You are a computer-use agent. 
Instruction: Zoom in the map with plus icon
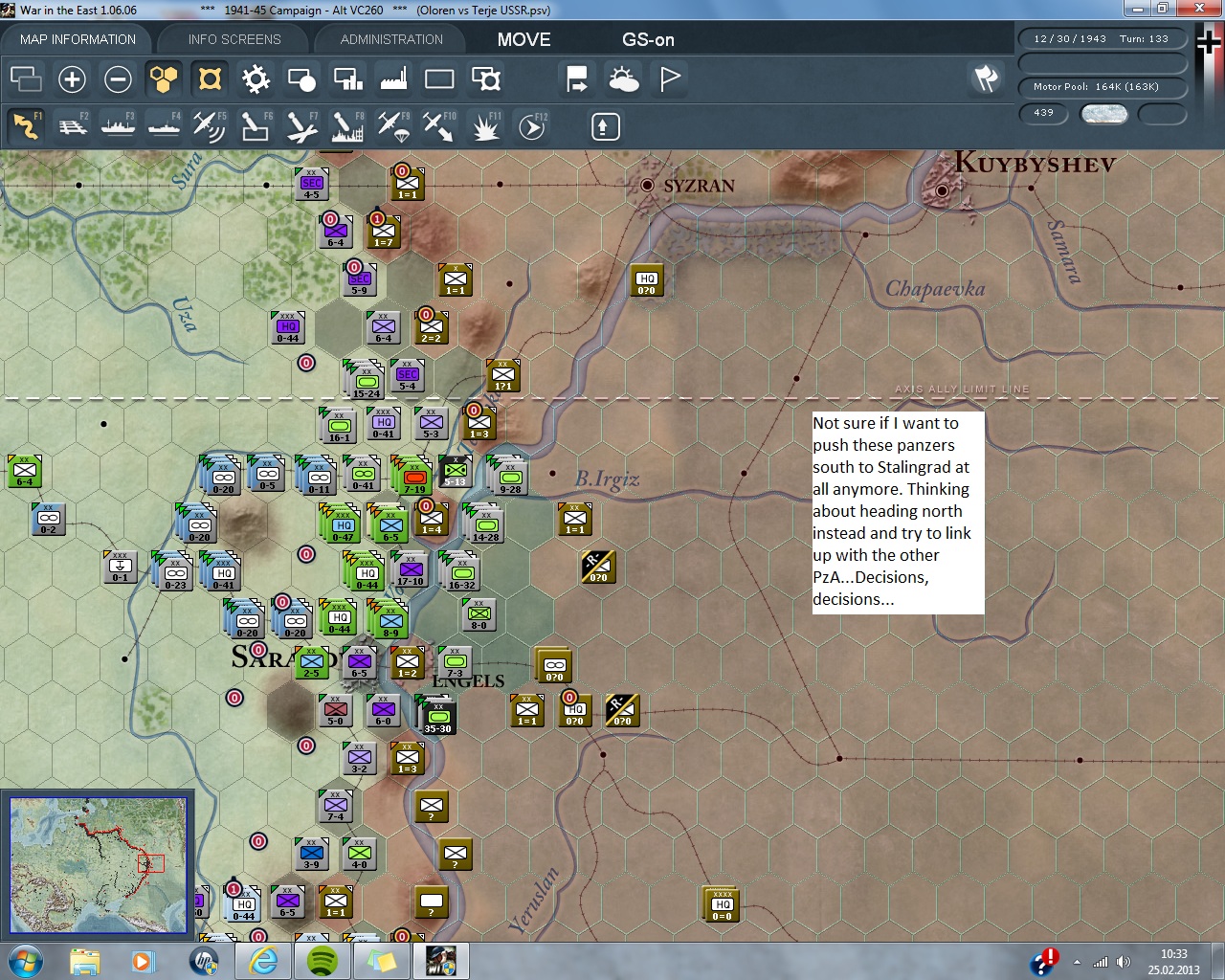(x=72, y=78)
